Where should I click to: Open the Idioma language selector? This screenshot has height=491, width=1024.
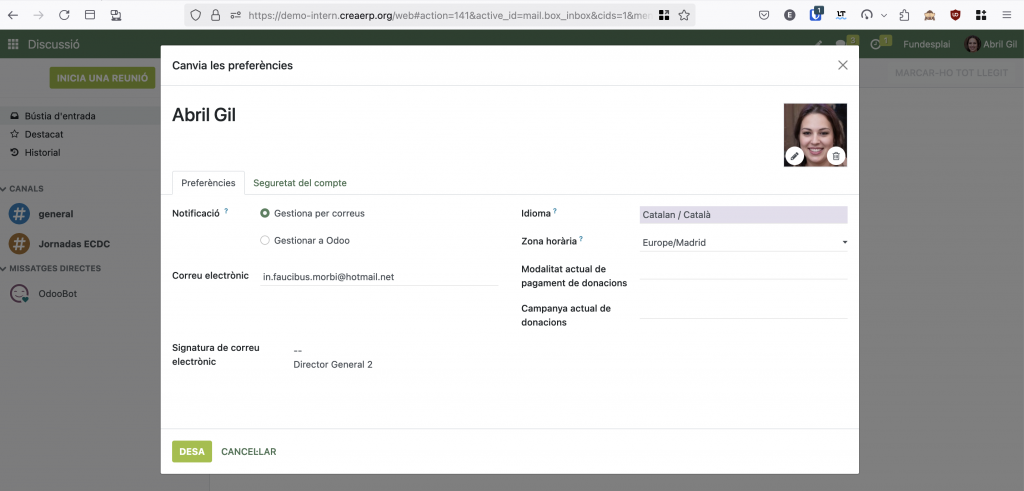[743, 214]
